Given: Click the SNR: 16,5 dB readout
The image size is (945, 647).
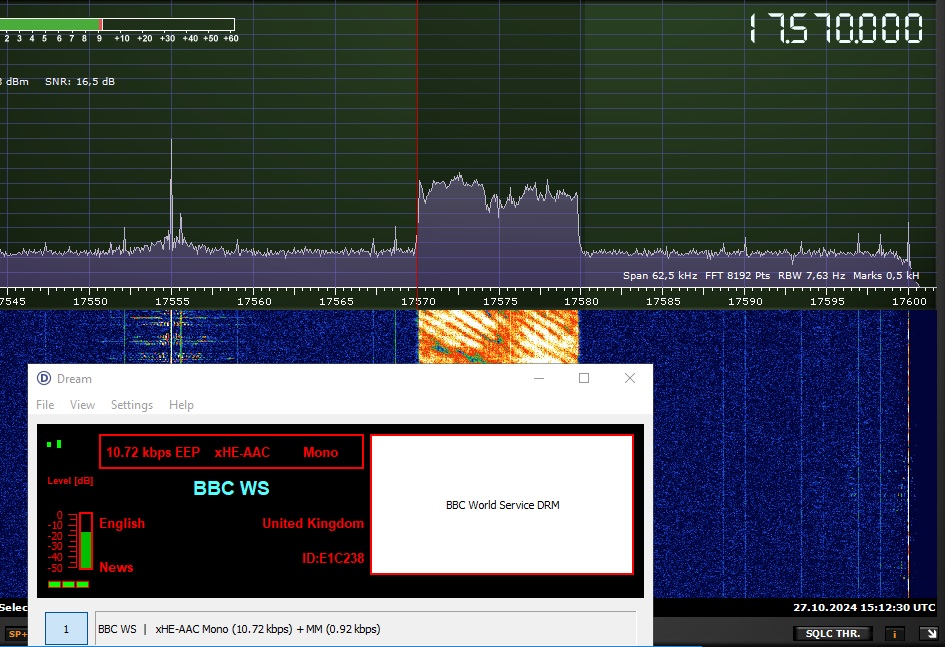Looking at the screenshot, I should 80,81.
